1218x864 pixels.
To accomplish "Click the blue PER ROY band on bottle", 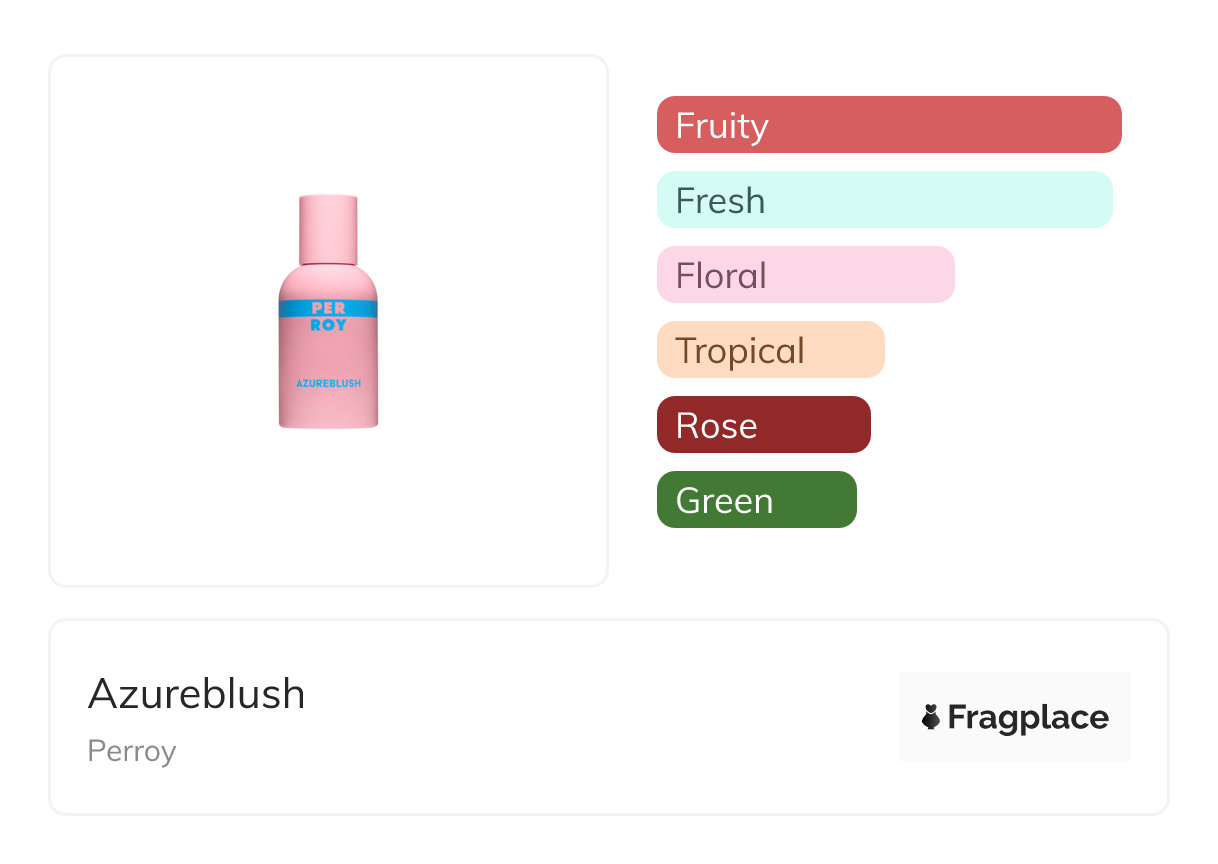I will (328, 308).
